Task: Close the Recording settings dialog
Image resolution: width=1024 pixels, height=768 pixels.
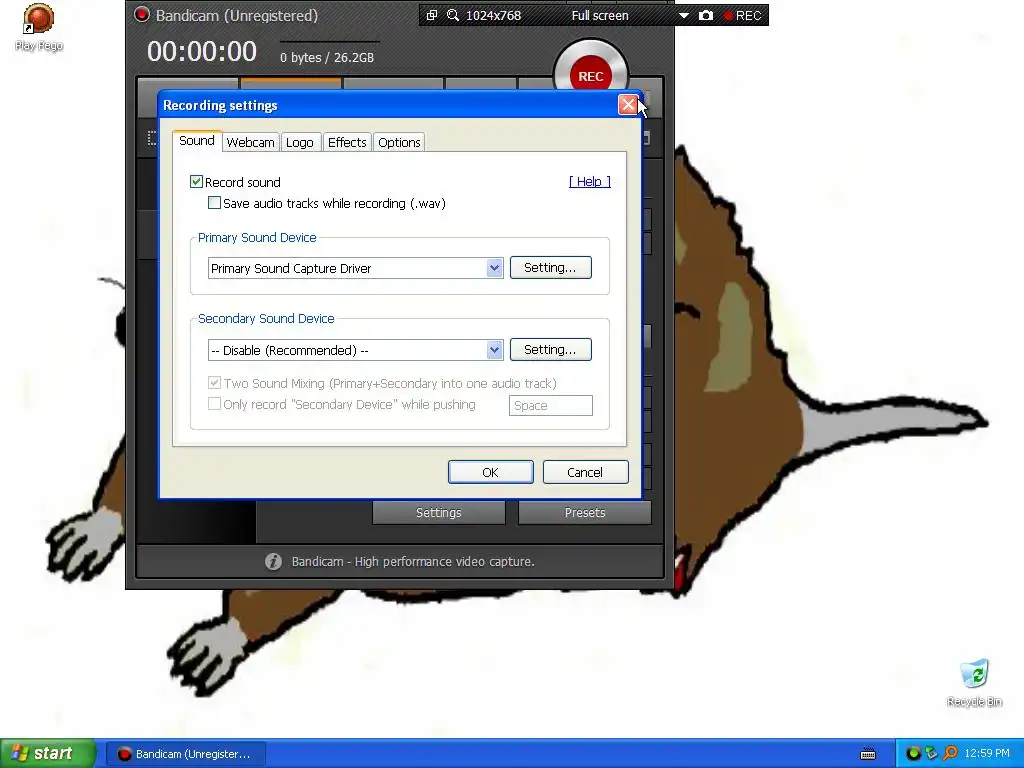Action: (628, 104)
